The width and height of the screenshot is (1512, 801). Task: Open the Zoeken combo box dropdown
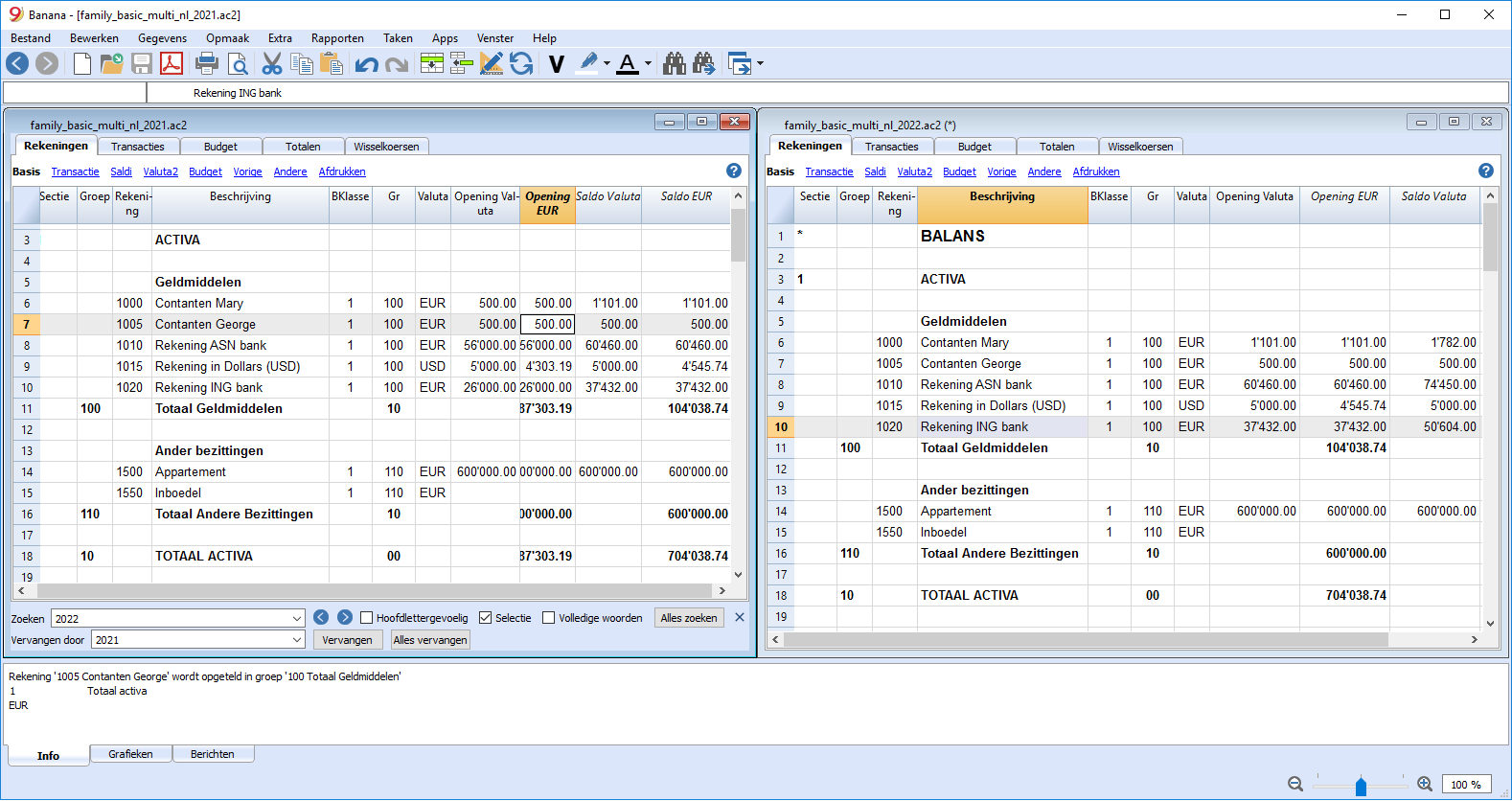tap(297, 619)
